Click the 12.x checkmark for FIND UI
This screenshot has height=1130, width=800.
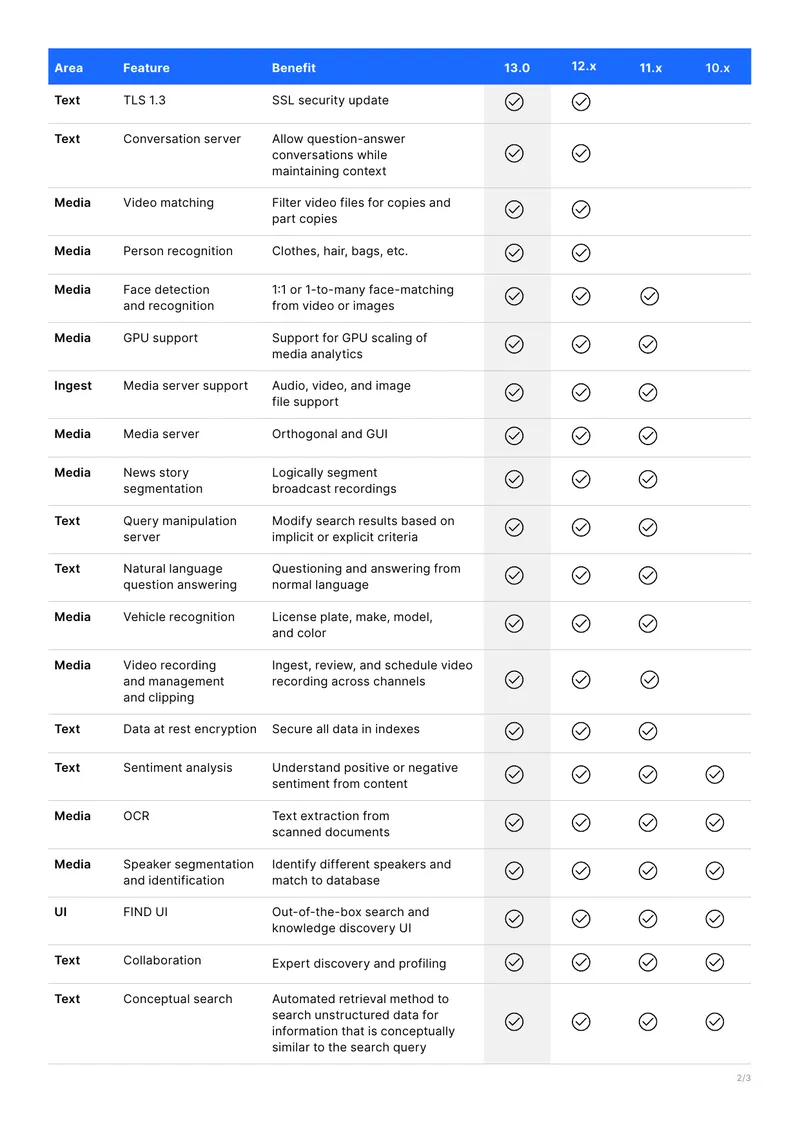pos(581,919)
